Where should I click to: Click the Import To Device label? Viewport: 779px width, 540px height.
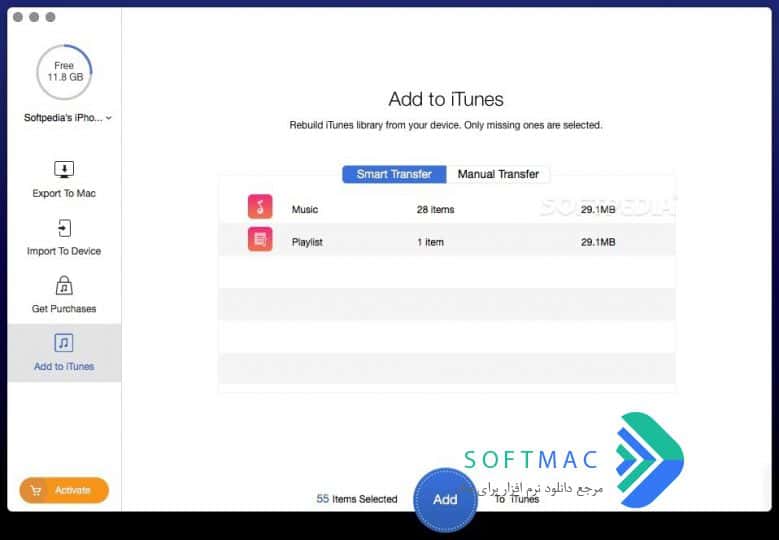click(x=64, y=251)
